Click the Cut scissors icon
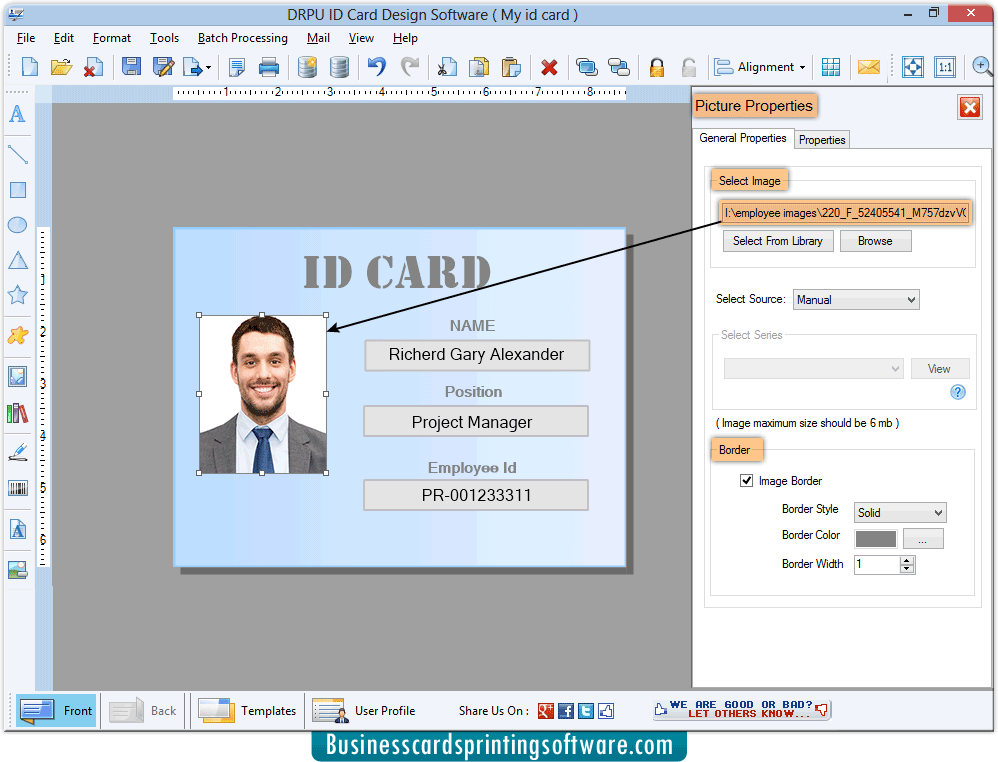This screenshot has height=762, width=998. [x=447, y=67]
